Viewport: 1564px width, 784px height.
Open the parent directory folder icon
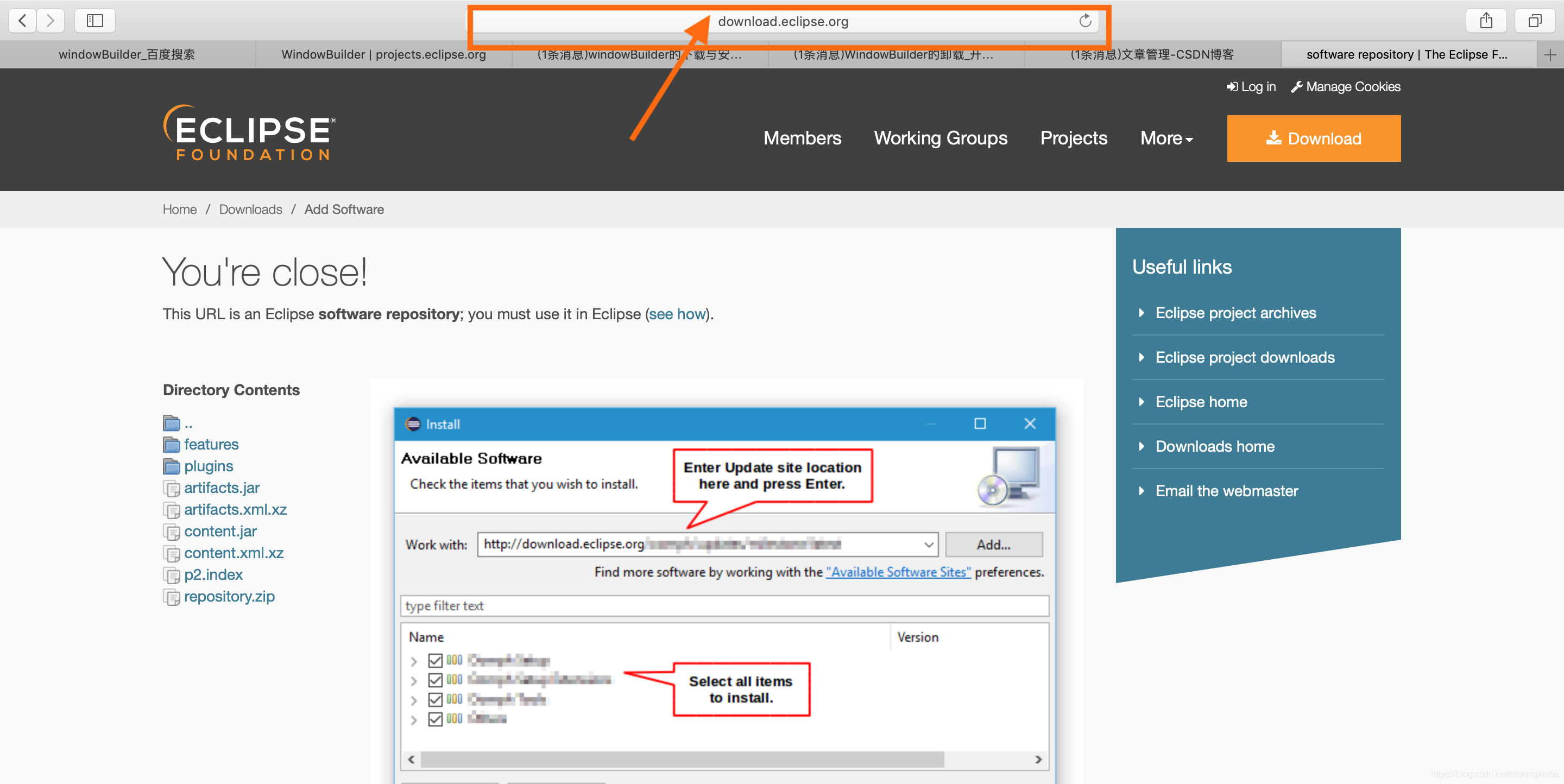tap(172, 423)
